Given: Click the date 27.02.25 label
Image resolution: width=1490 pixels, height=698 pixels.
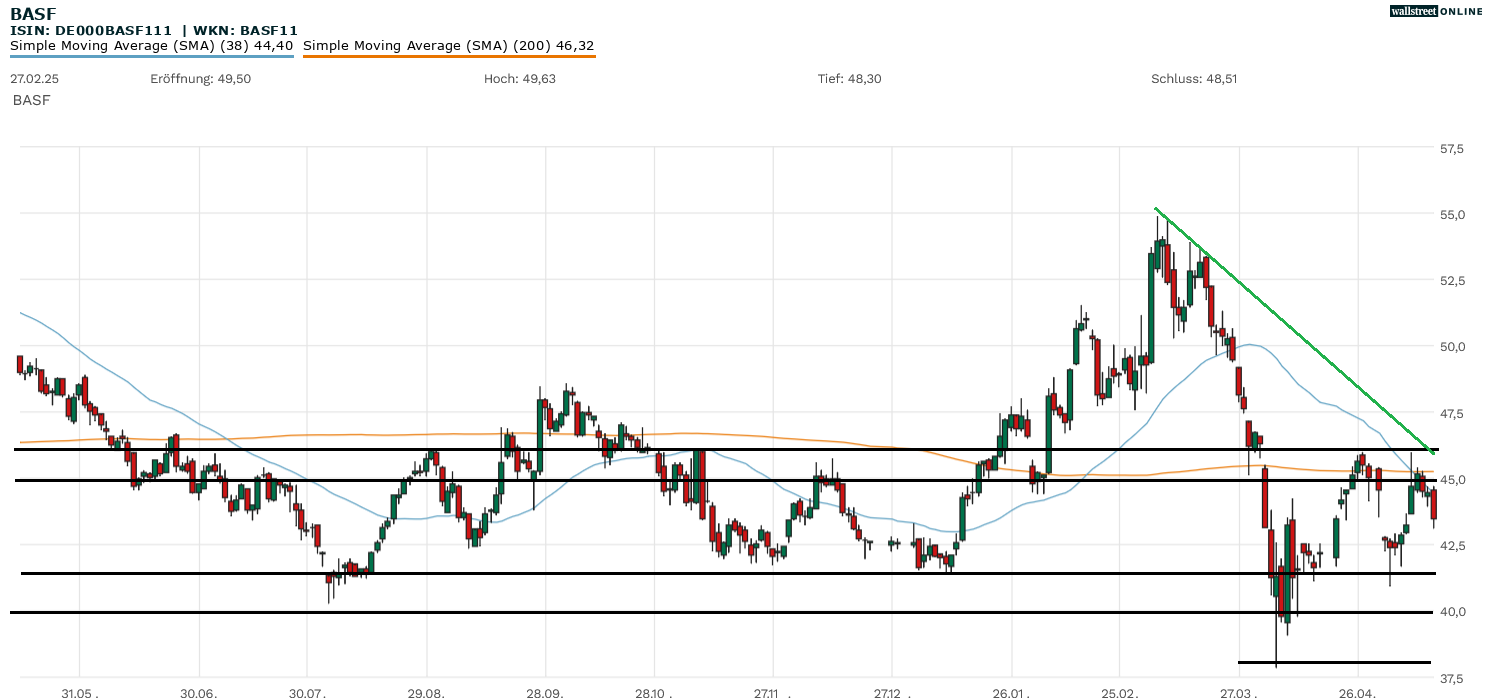Looking at the screenshot, I should coord(34,78).
